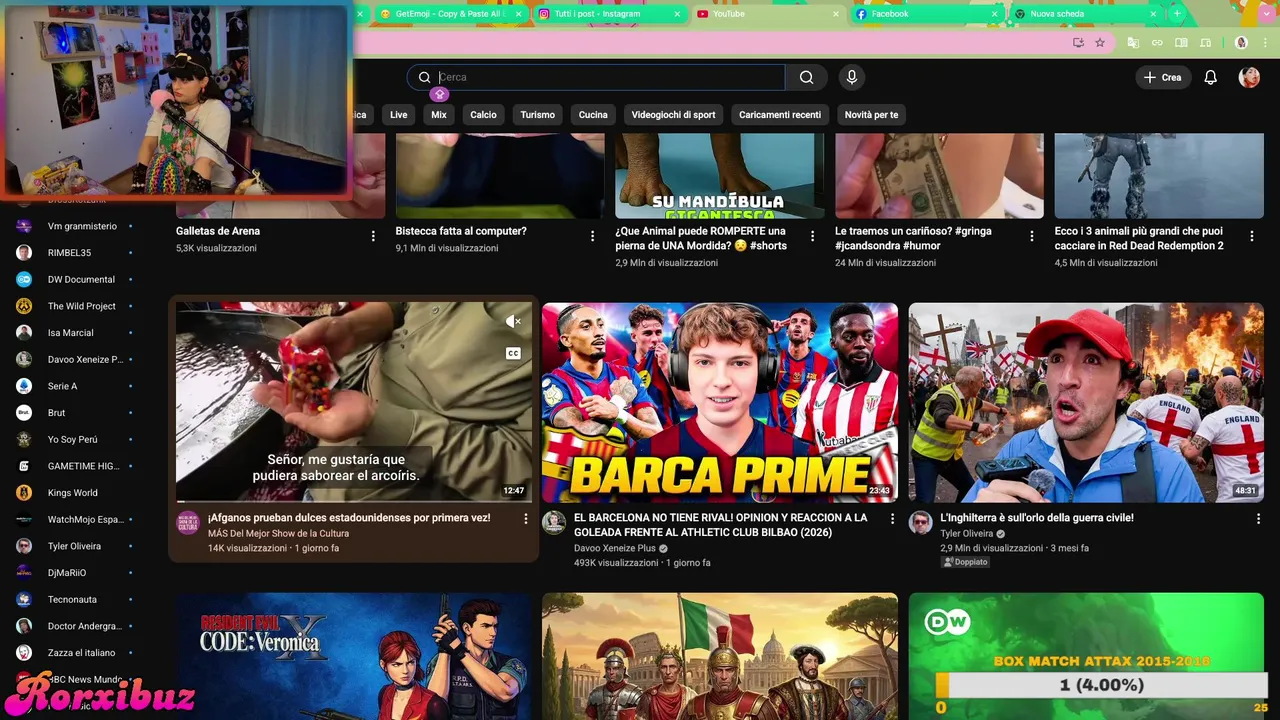The image size is (1280, 720).
Task: Select Videogiochi di sport chip
Action: pos(673,115)
